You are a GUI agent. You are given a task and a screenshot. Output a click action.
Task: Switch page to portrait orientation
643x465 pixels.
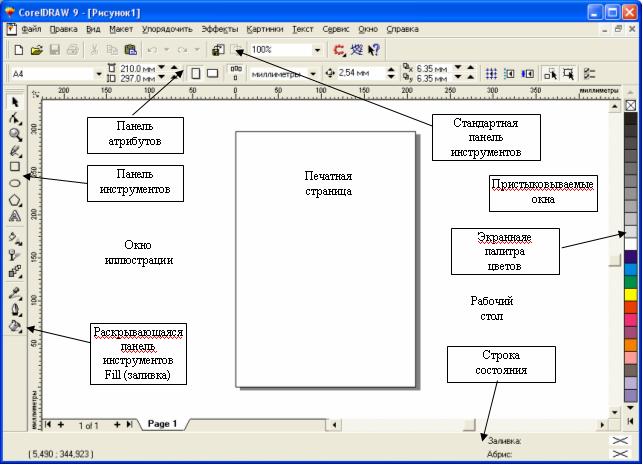pos(196,73)
